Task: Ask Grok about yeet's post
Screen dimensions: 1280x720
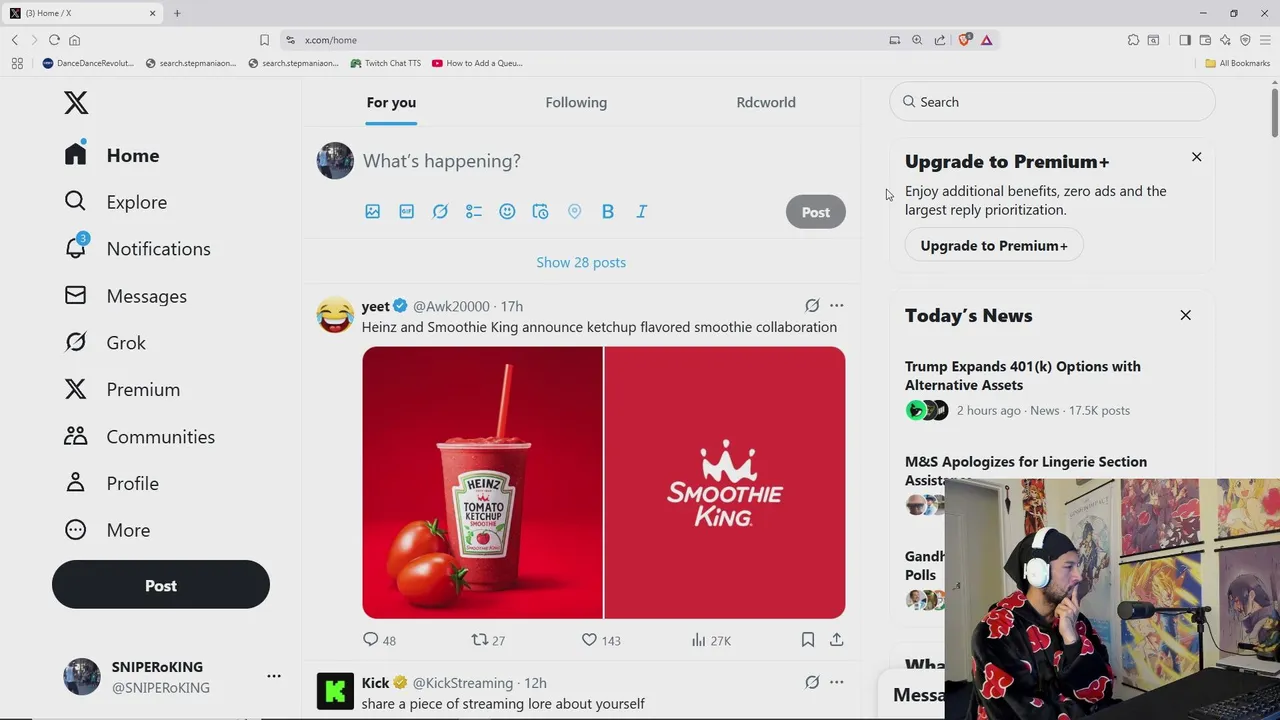Action: [812, 306]
